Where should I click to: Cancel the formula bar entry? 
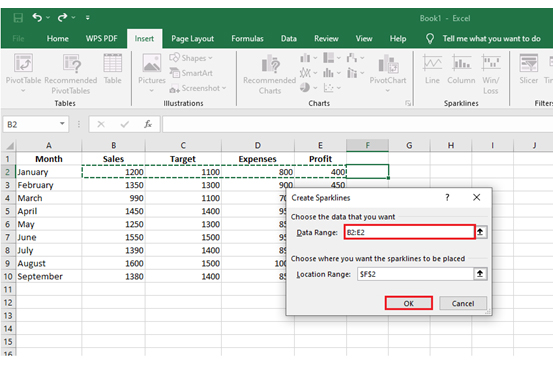pyautogui.click(x=101, y=124)
